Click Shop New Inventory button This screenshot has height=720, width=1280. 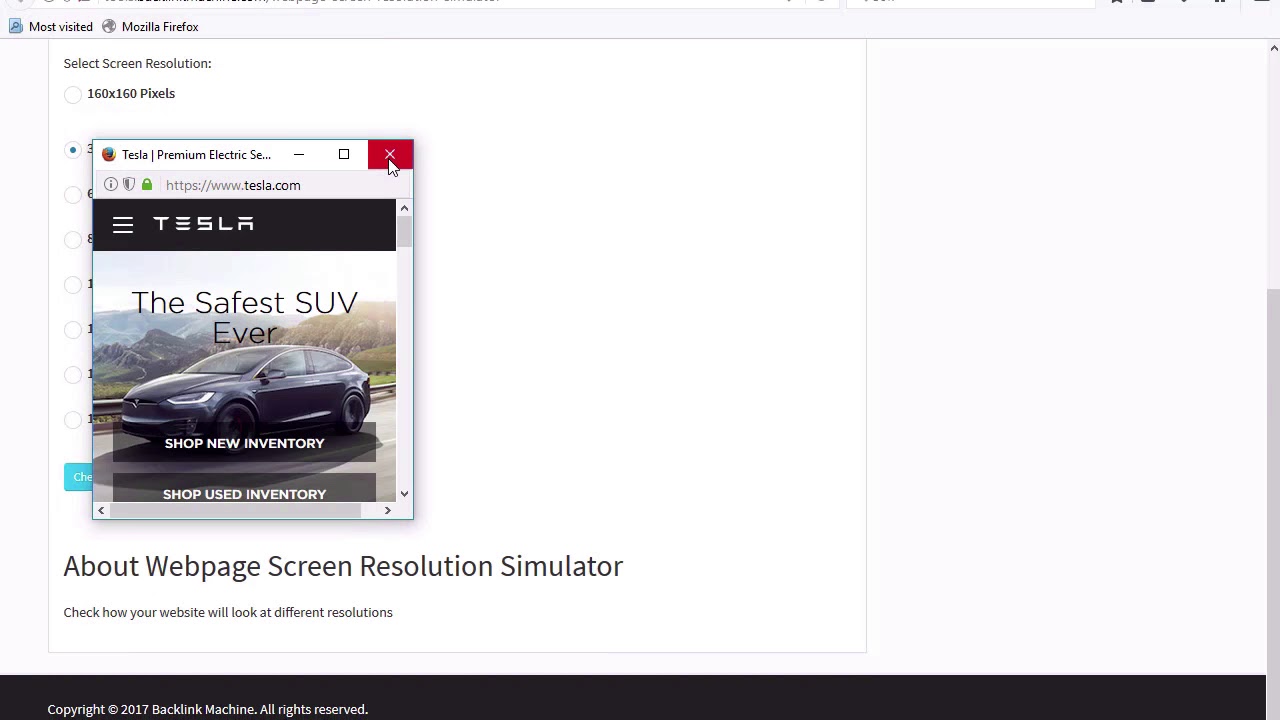(x=244, y=443)
